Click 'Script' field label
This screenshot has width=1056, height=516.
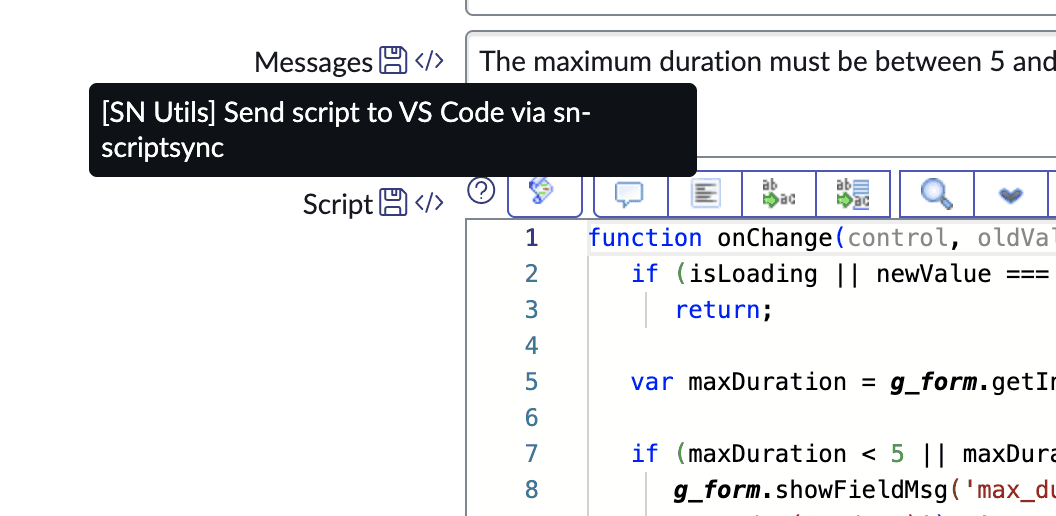click(337, 204)
